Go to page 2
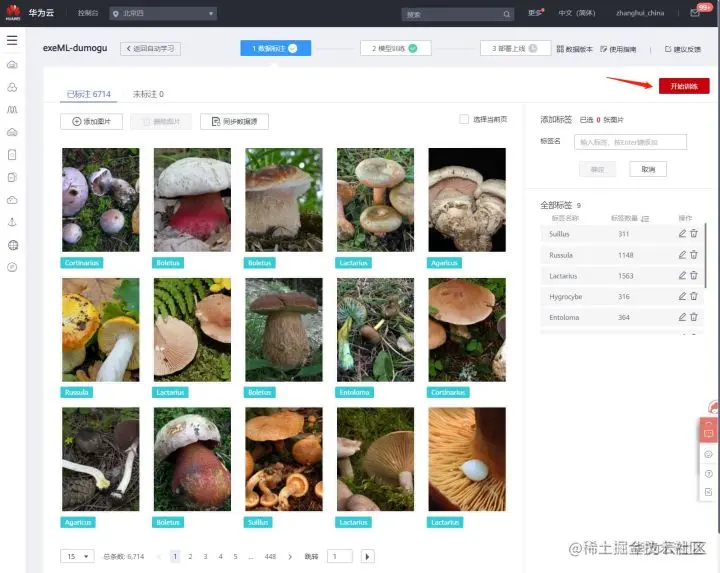This screenshot has width=720, height=573. pyautogui.click(x=190, y=556)
